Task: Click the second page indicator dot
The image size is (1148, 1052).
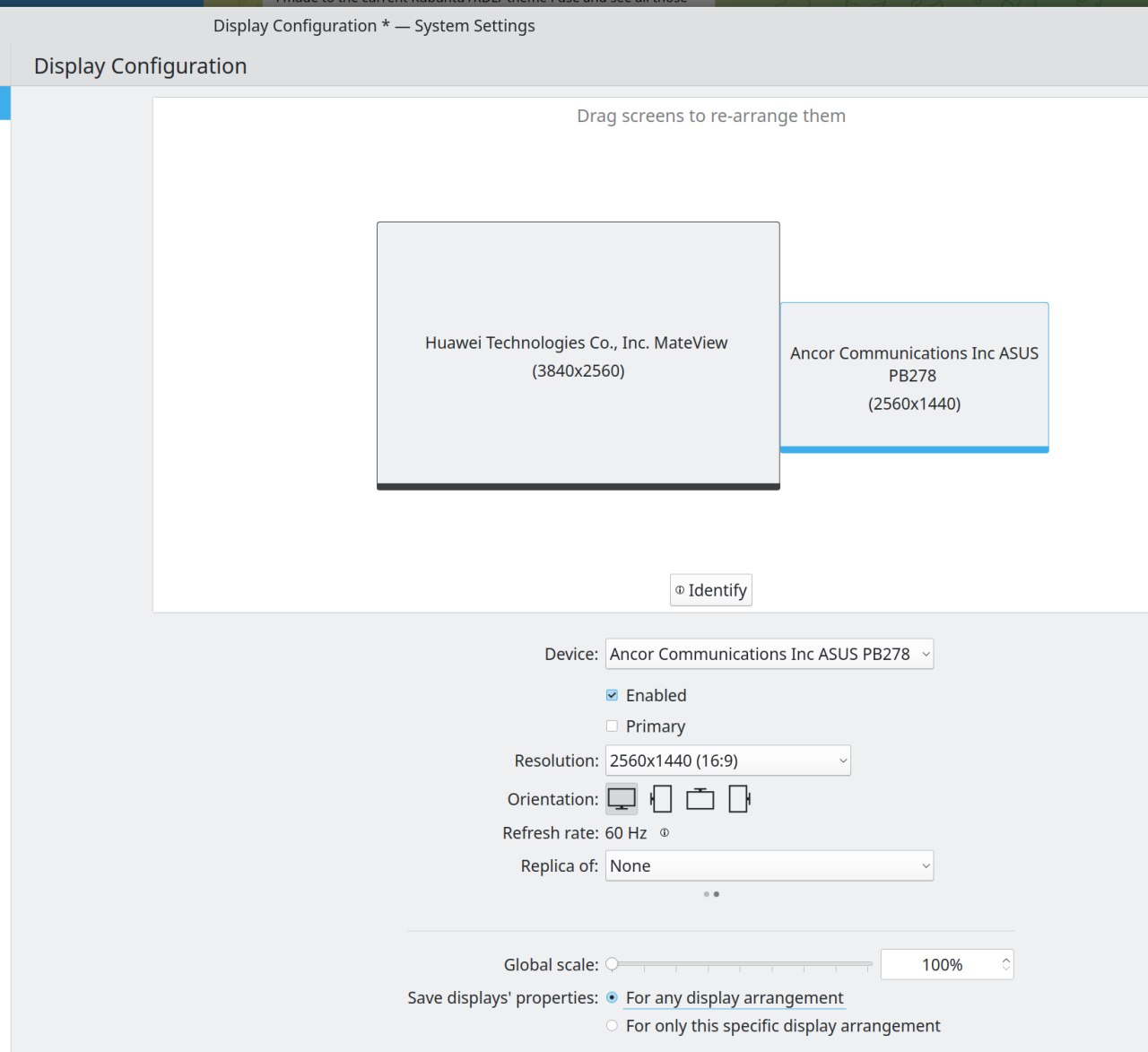Action: tap(717, 894)
